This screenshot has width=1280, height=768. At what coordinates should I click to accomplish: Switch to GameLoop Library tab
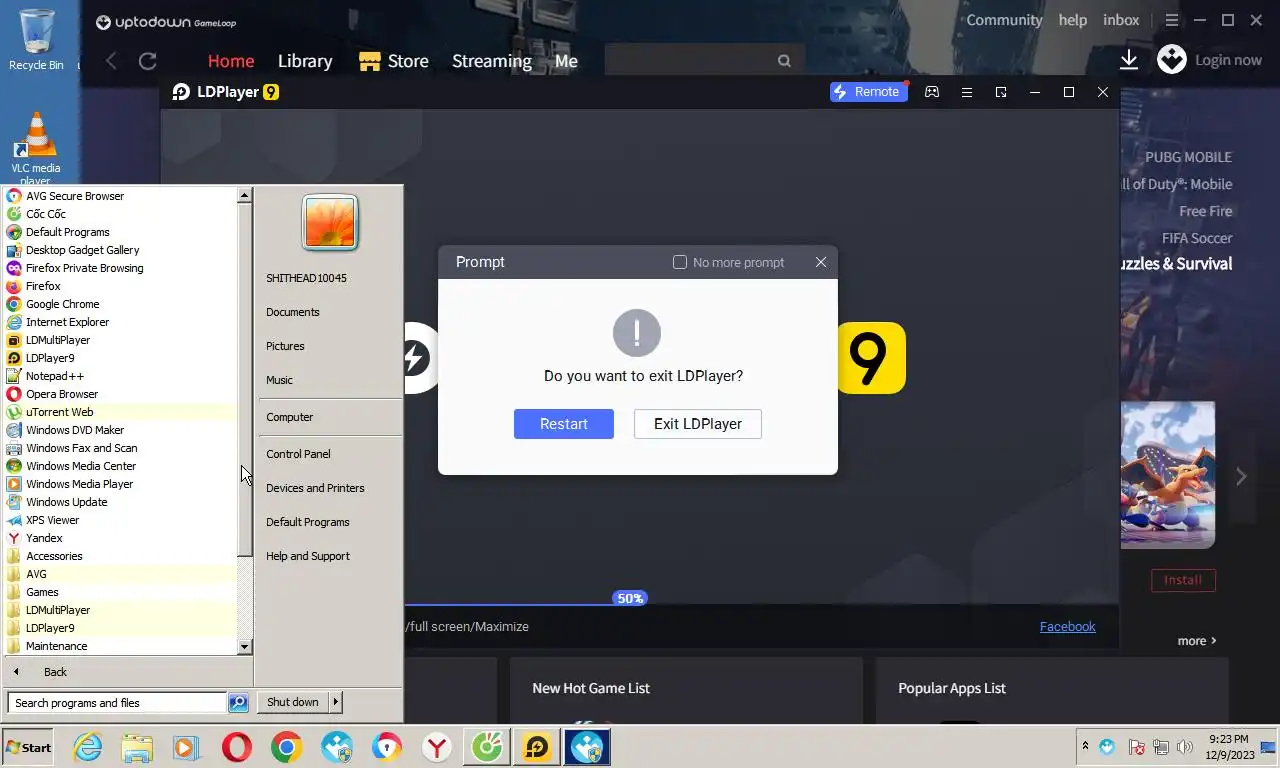pos(305,61)
